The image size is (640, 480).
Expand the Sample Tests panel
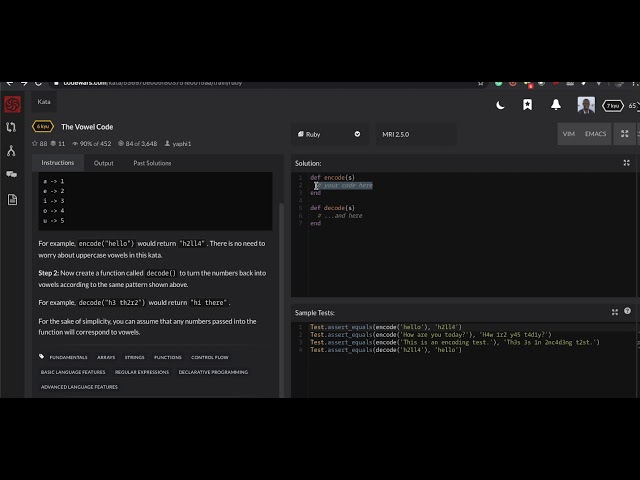pos(615,312)
